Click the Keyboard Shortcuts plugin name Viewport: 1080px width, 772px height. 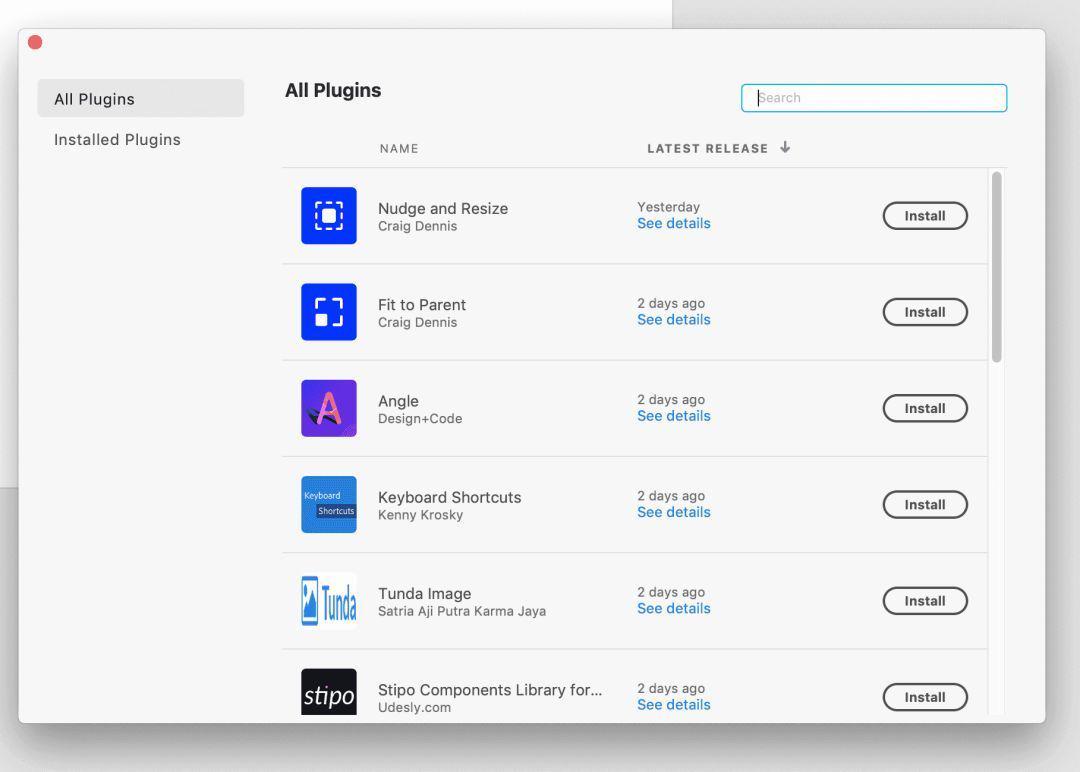point(450,497)
